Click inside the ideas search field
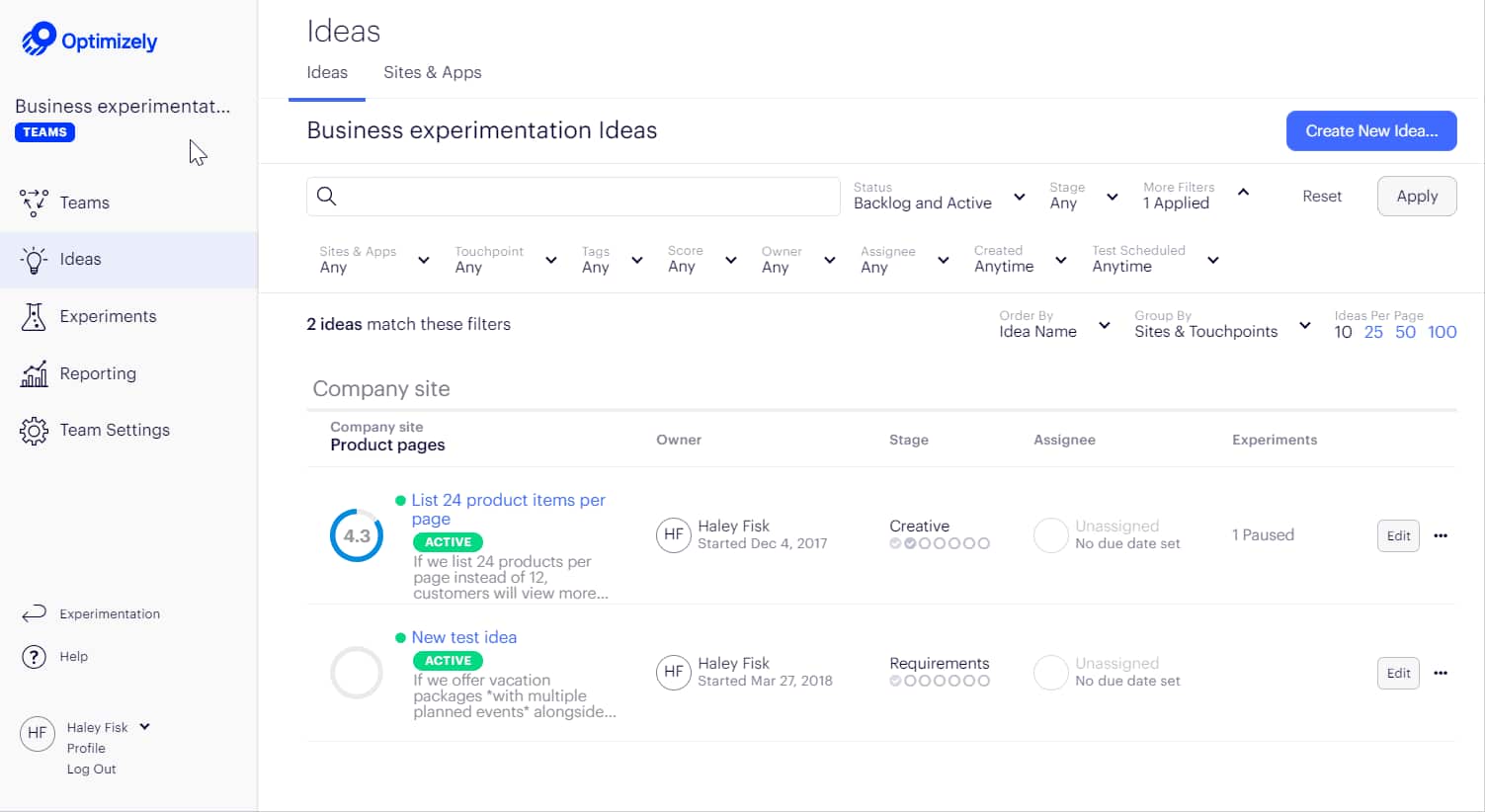This screenshot has width=1485, height=812. coord(573,197)
